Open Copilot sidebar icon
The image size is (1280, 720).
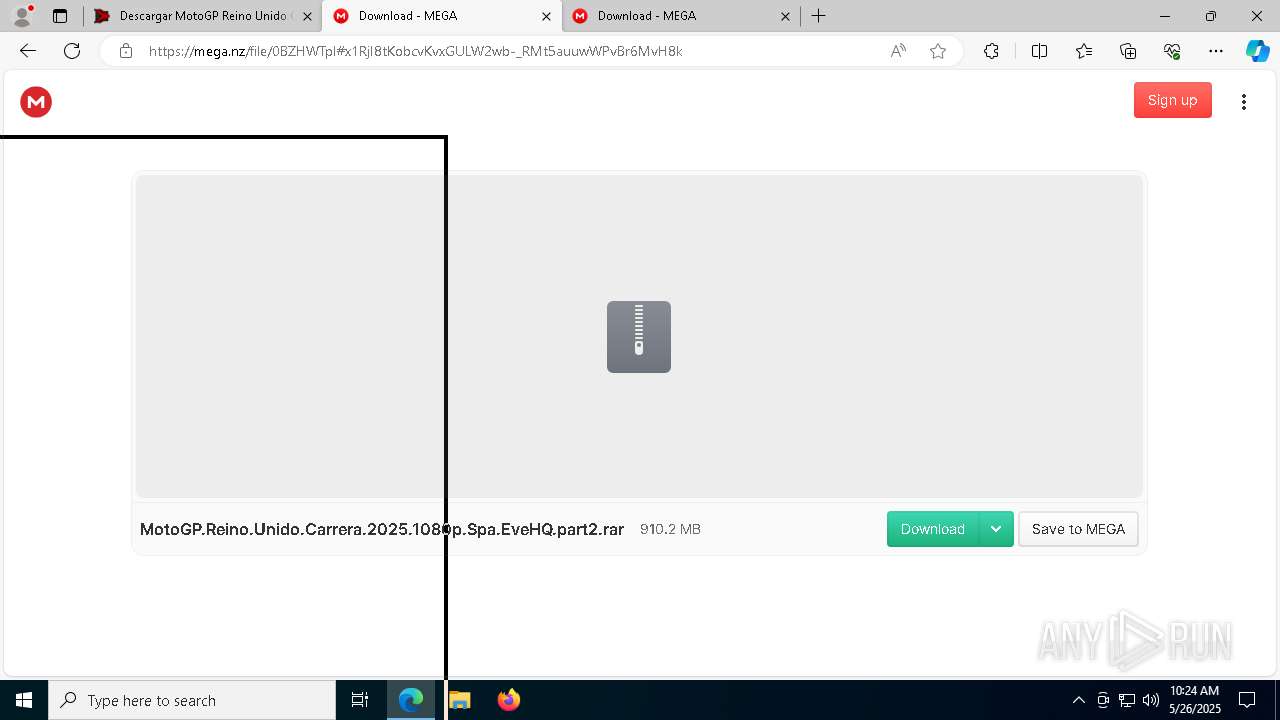pyautogui.click(x=1257, y=51)
